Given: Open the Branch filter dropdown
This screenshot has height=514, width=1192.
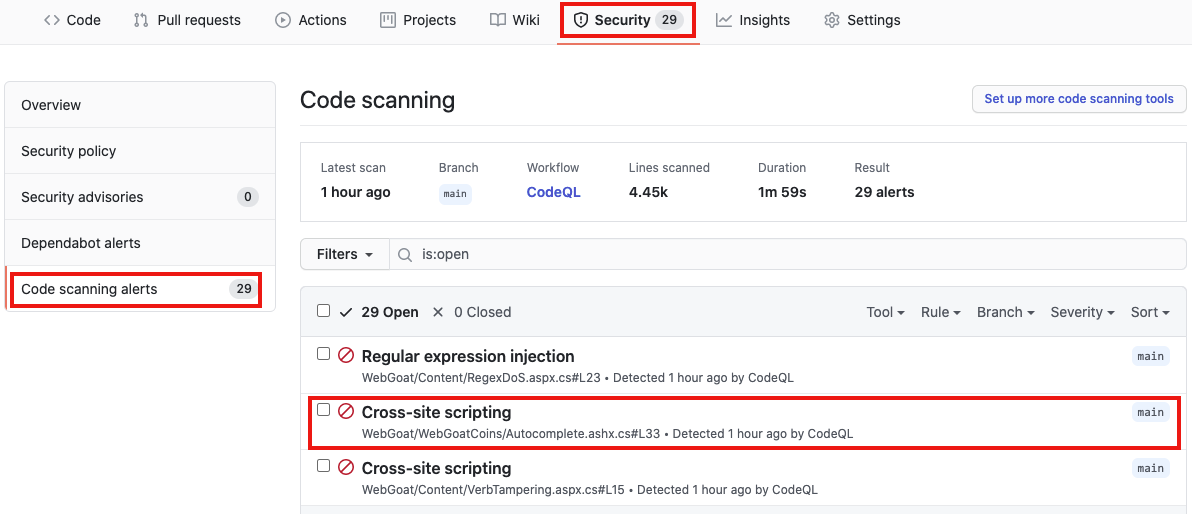Looking at the screenshot, I should coord(1006,312).
